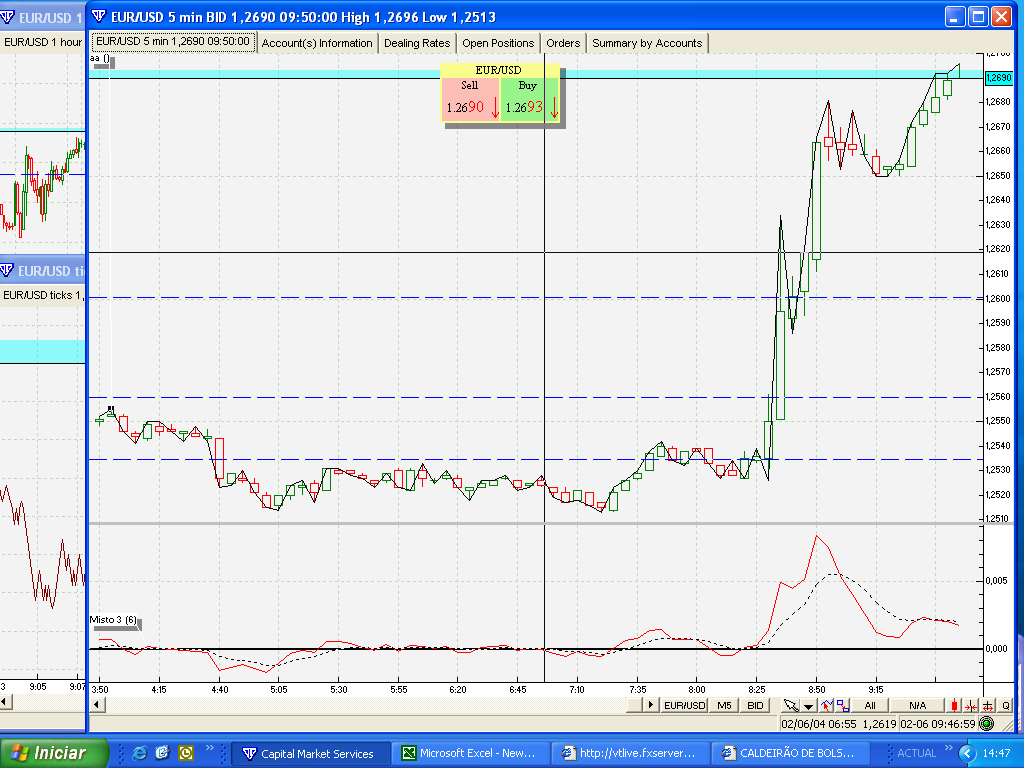The image size is (1024, 768).
Task: Launch Internet Explorer from quick launch
Action: (139, 753)
